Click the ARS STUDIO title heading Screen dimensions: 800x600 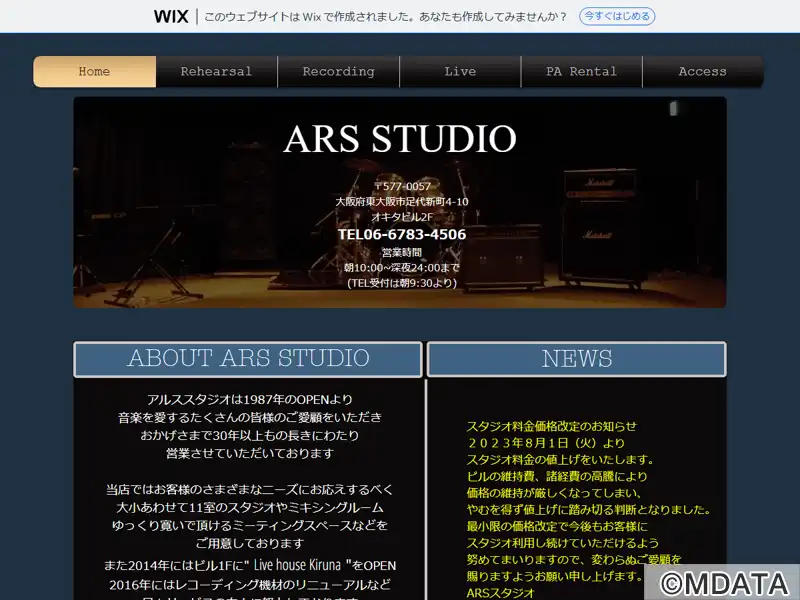tap(400, 139)
